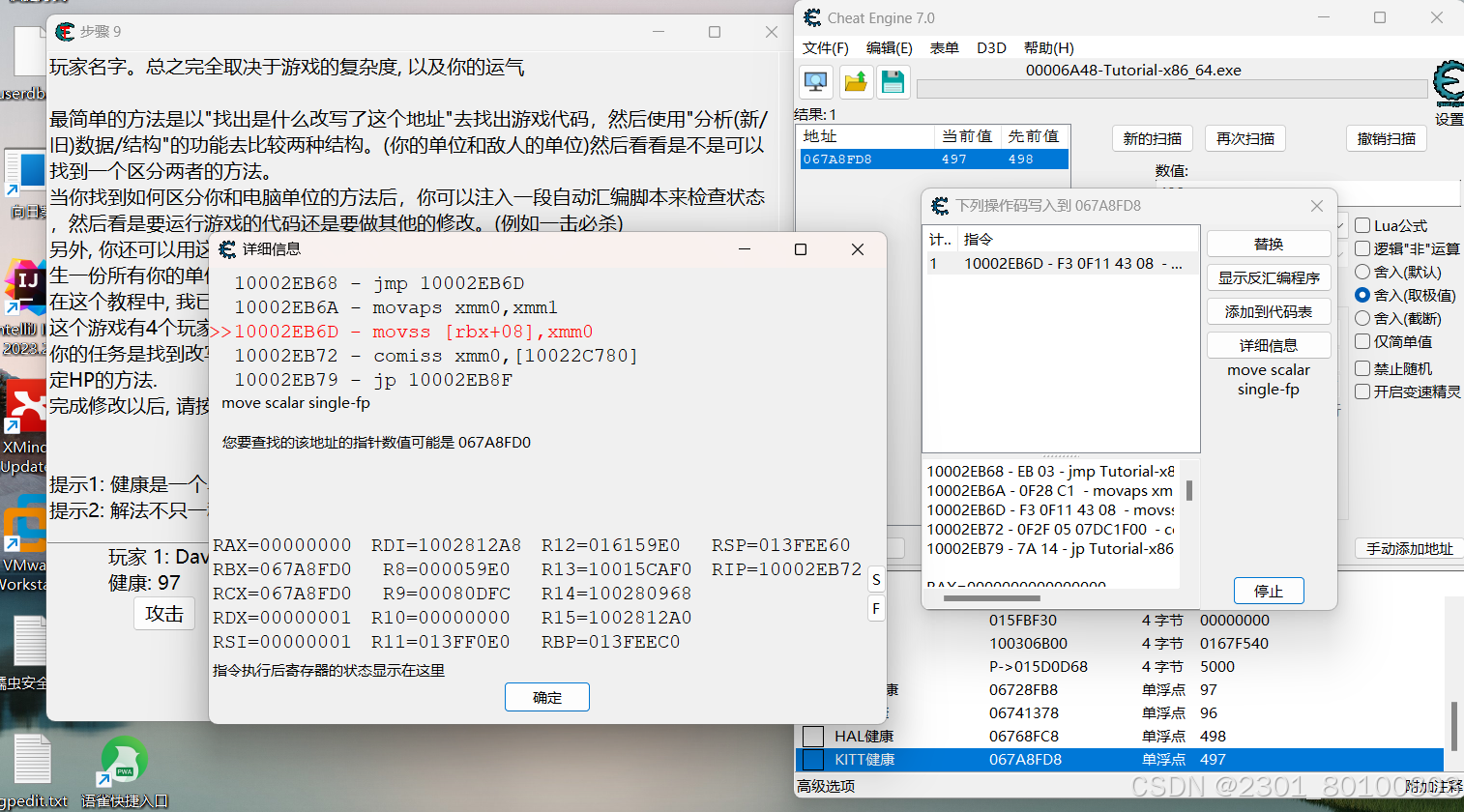The width and height of the screenshot is (1464, 812).
Task: Toggle the 仅简单值 checkbox
Action: (x=1362, y=341)
